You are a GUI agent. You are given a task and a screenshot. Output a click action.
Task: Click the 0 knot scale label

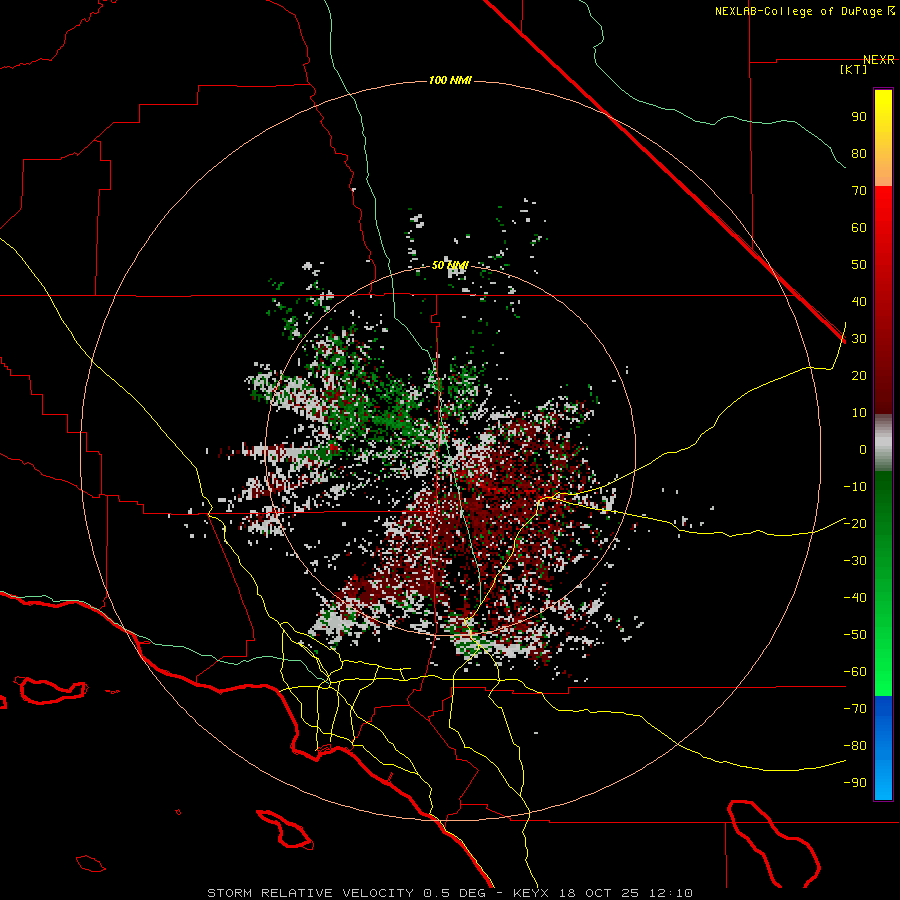[863, 449]
